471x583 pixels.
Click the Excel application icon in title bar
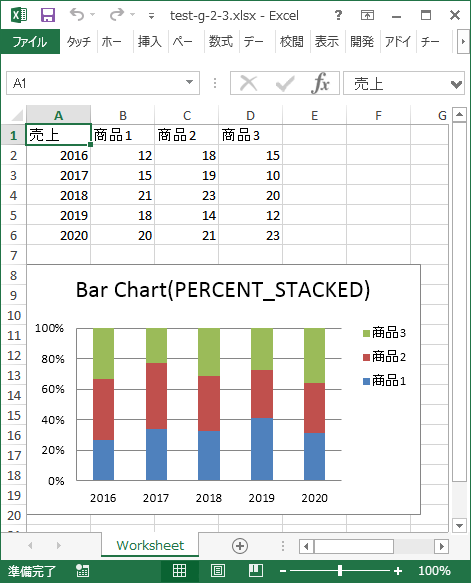[19, 15]
